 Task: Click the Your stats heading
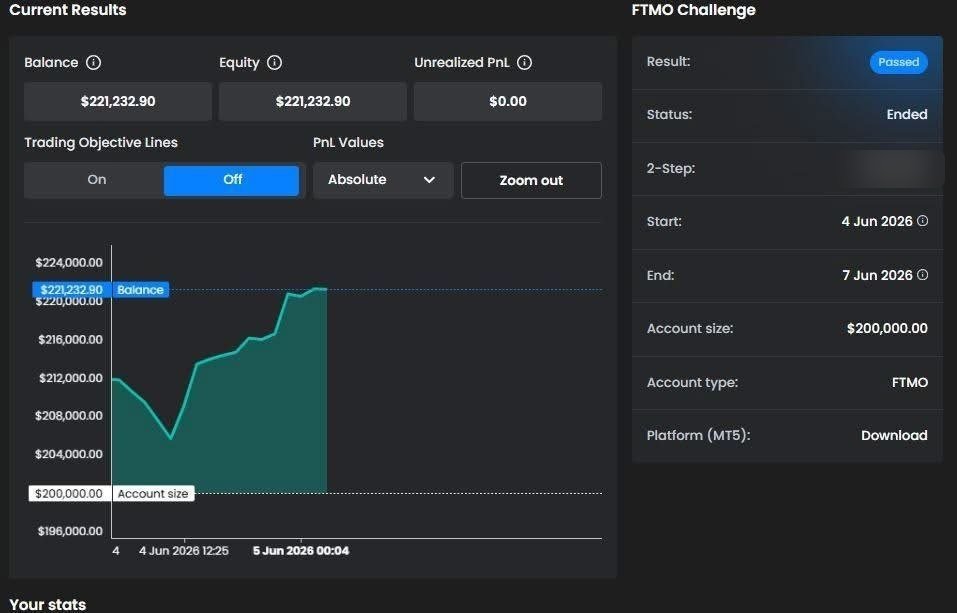(48, 604)
